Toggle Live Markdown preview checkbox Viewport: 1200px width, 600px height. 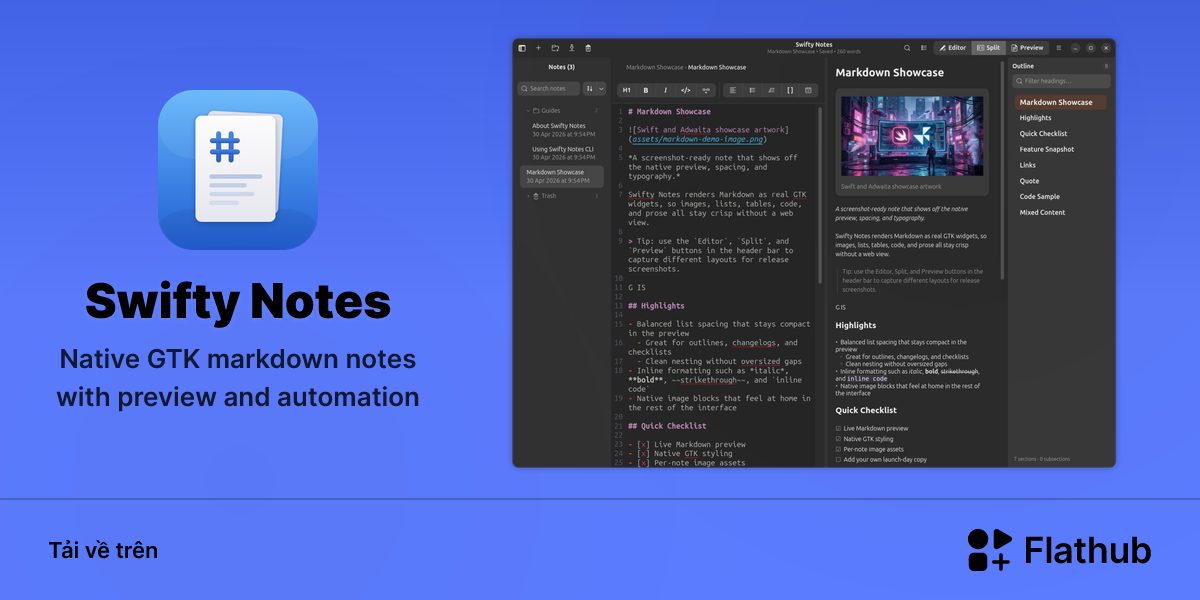(838, 428)
